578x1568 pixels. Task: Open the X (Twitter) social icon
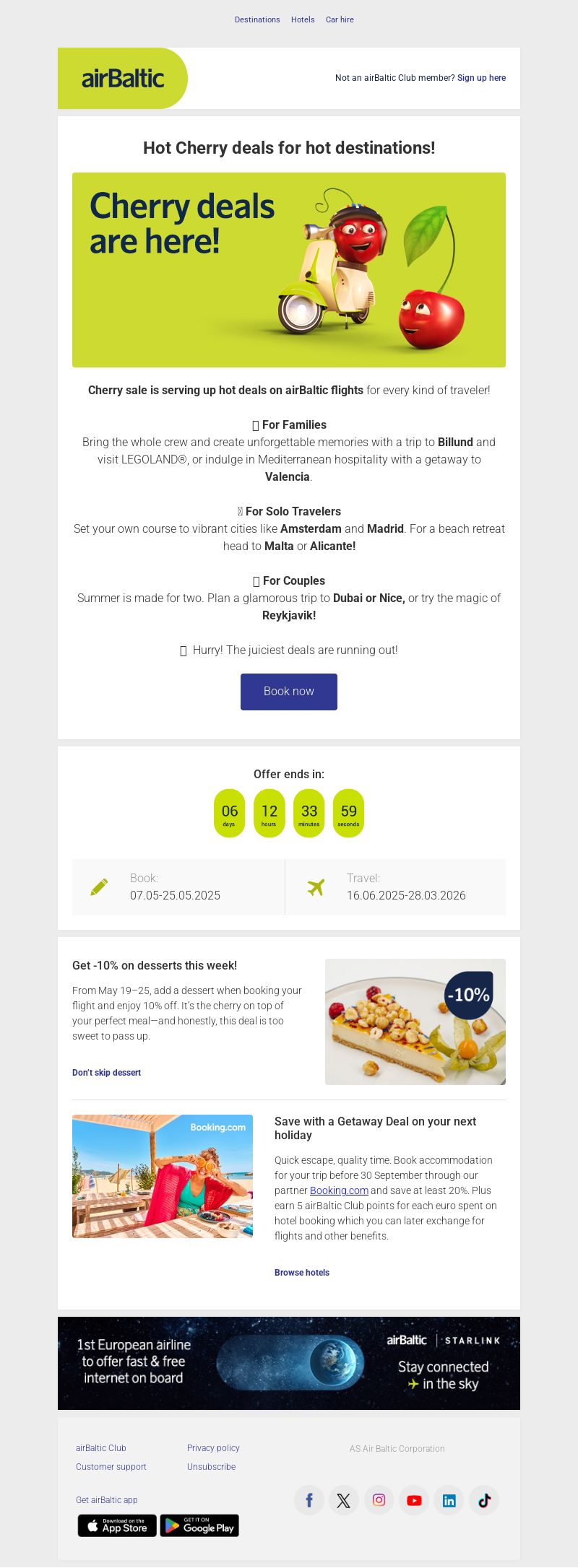(x=344, y=1500)
